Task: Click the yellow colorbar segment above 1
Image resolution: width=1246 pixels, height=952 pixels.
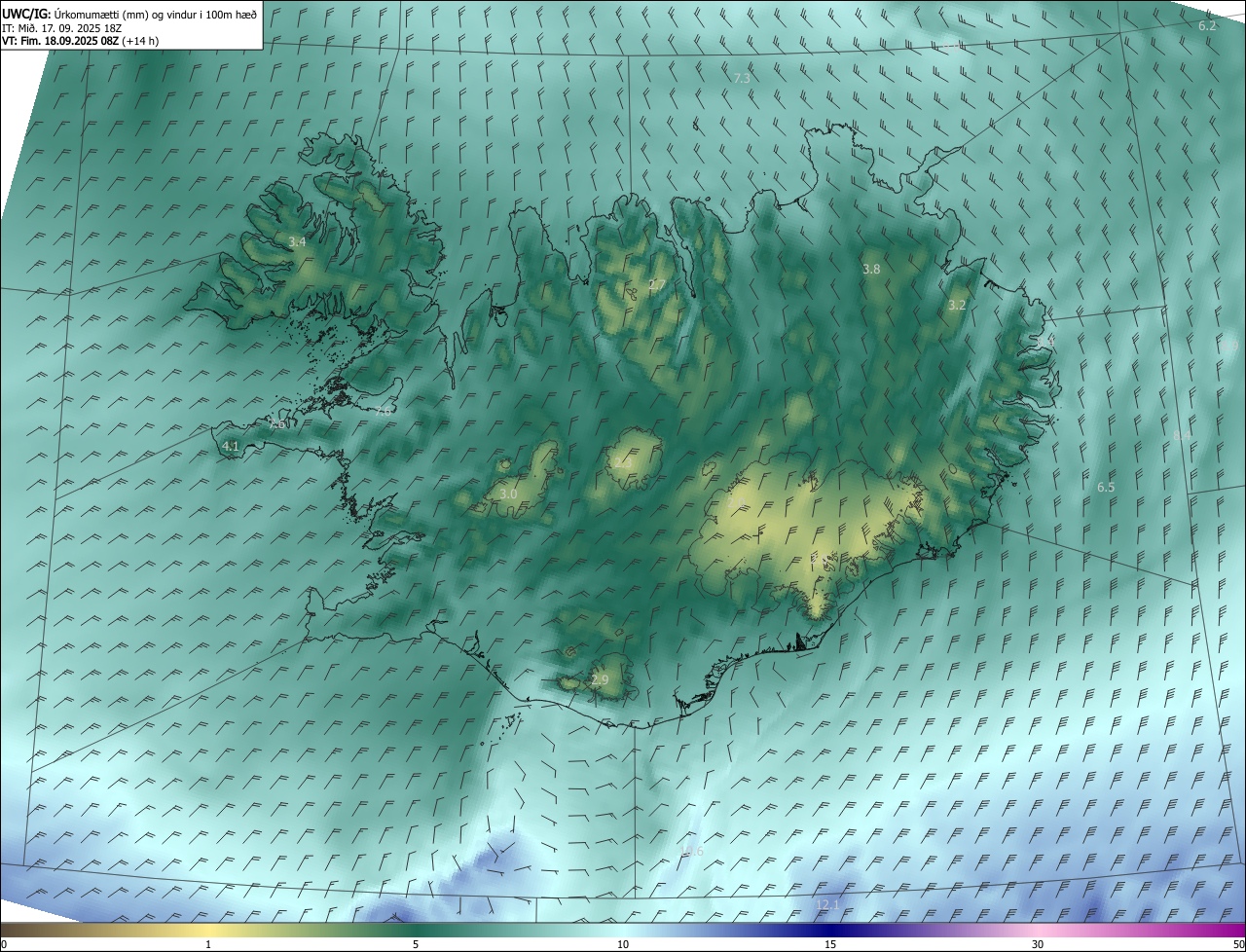Action: (x=208, y=930)
